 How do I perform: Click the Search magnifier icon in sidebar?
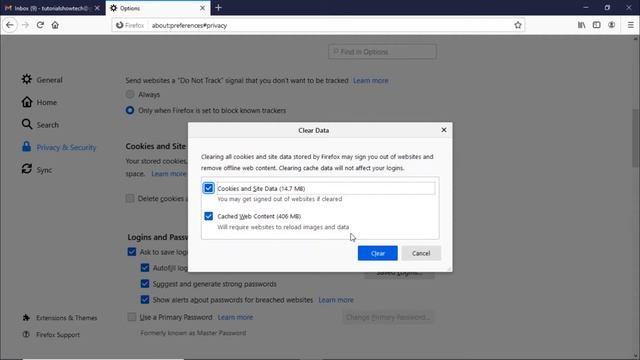coord(27,124)
